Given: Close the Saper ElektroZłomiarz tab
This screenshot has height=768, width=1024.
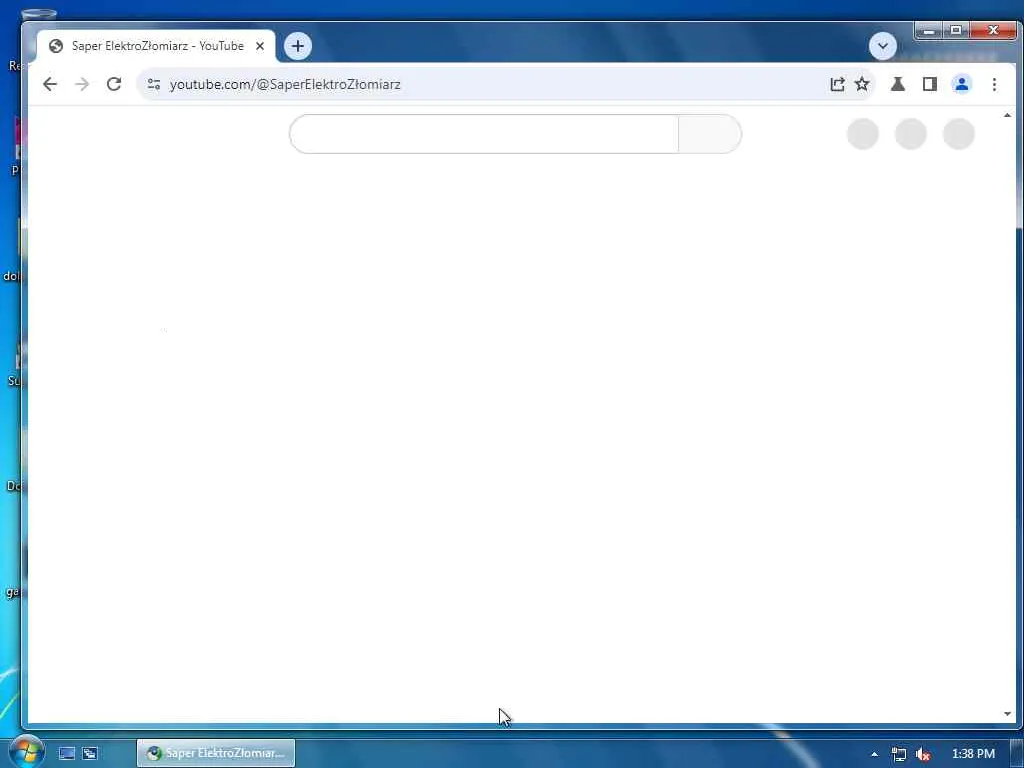Looking at the screenshot, I should pyautogui.click(x=260, y=46).
